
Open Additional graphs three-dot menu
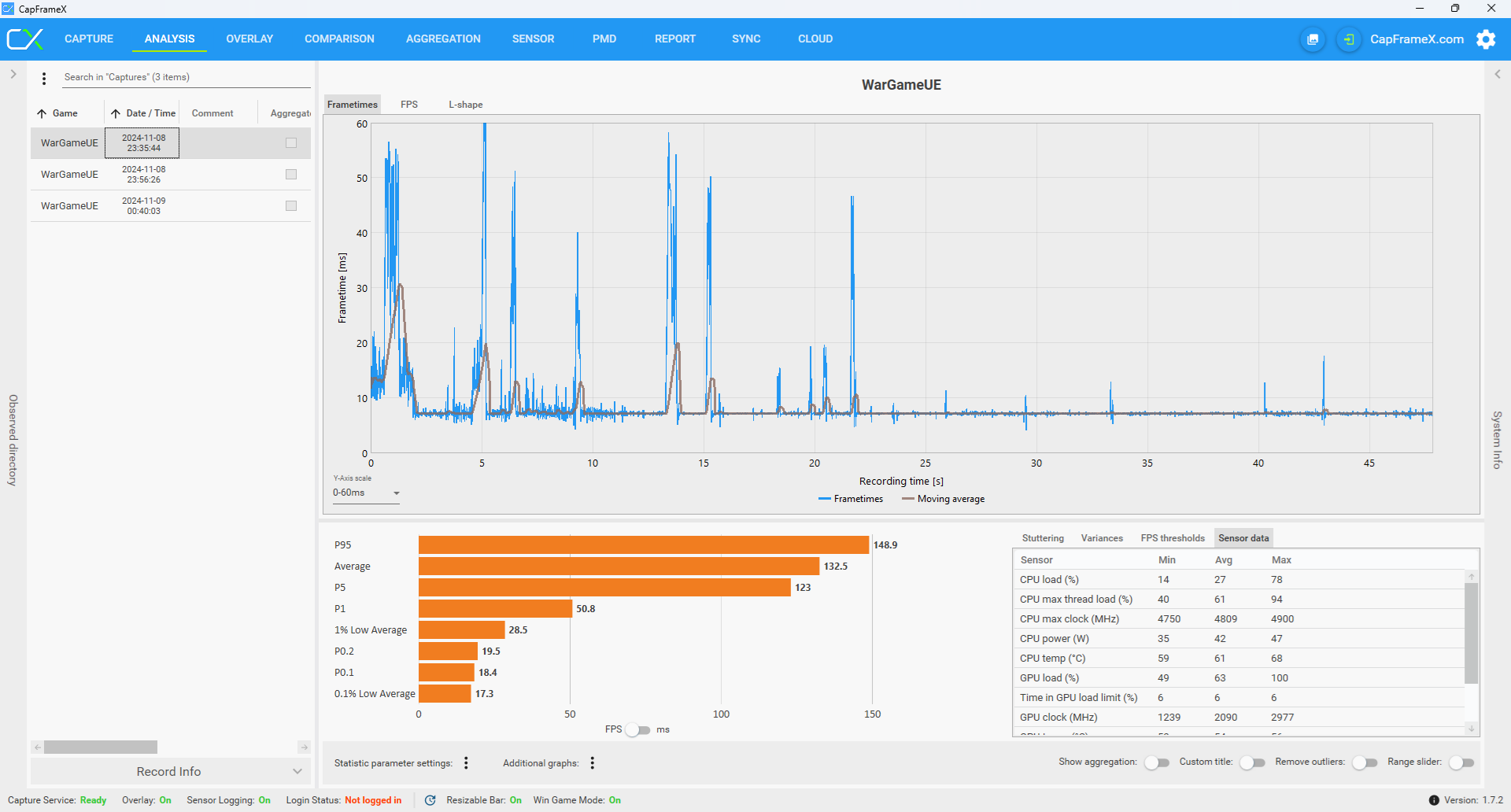tap(593, 762)
